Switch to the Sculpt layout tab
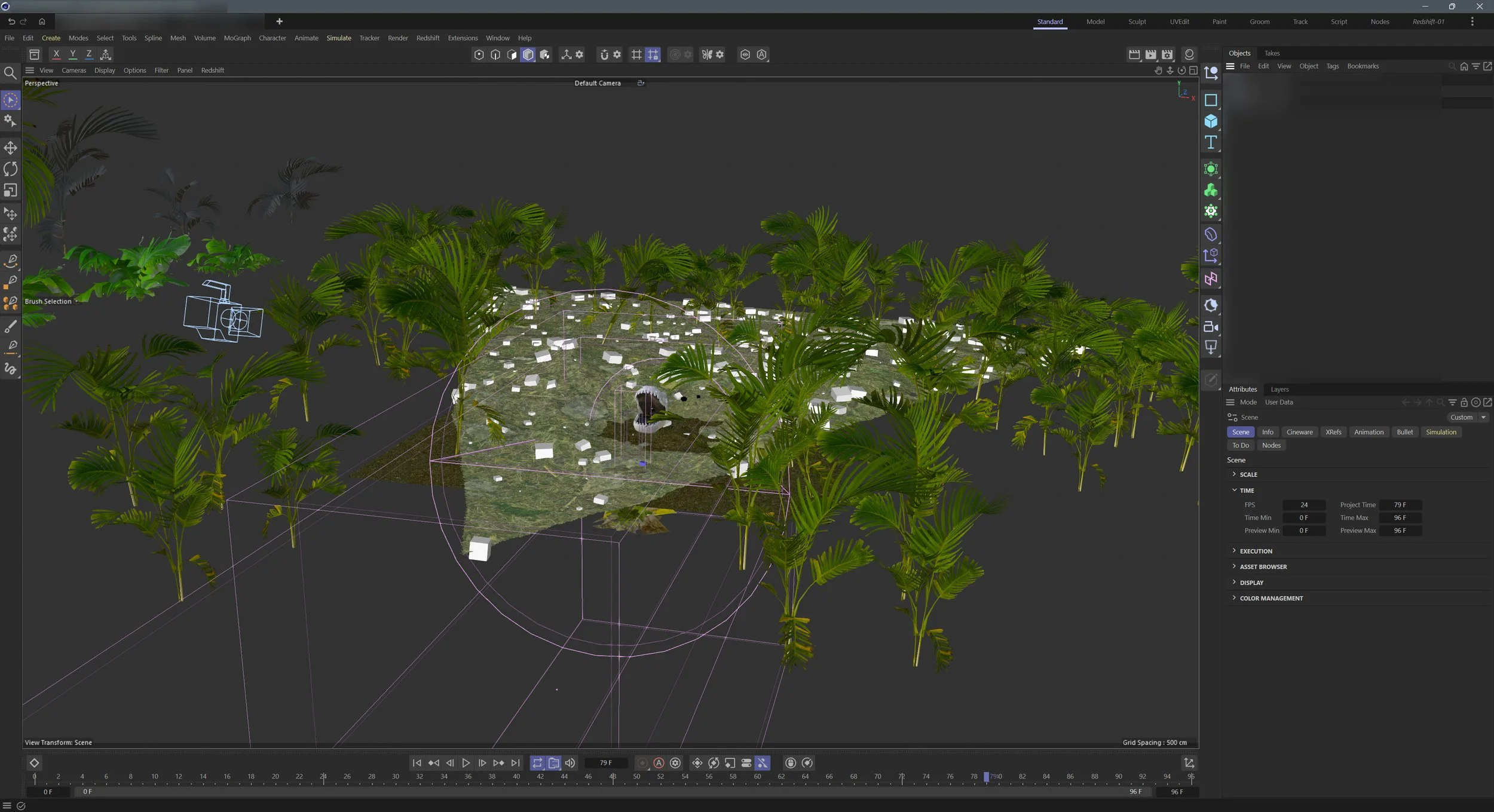 1137,22
